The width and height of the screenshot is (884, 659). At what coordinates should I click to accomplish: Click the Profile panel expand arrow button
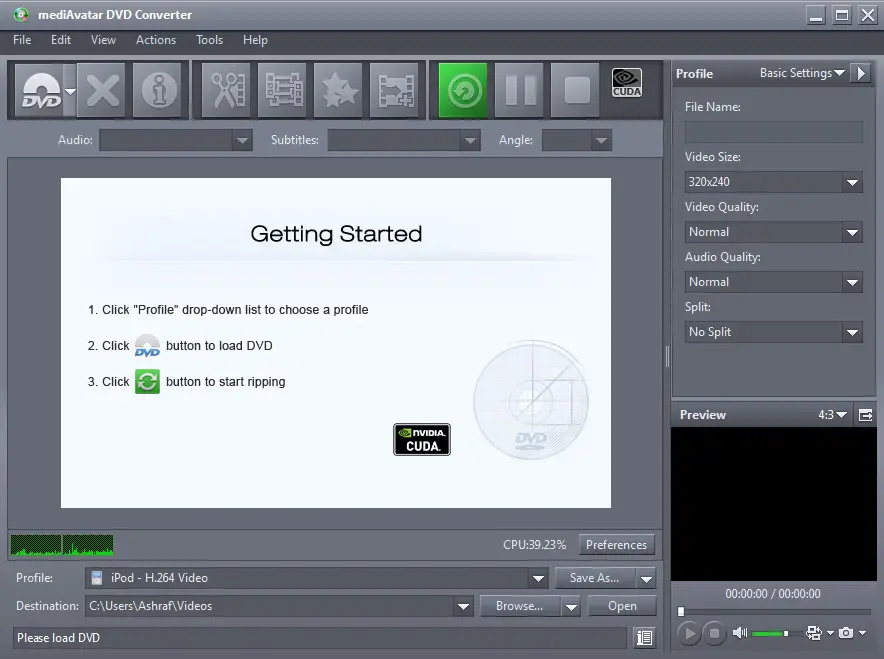tap(861, 73)
